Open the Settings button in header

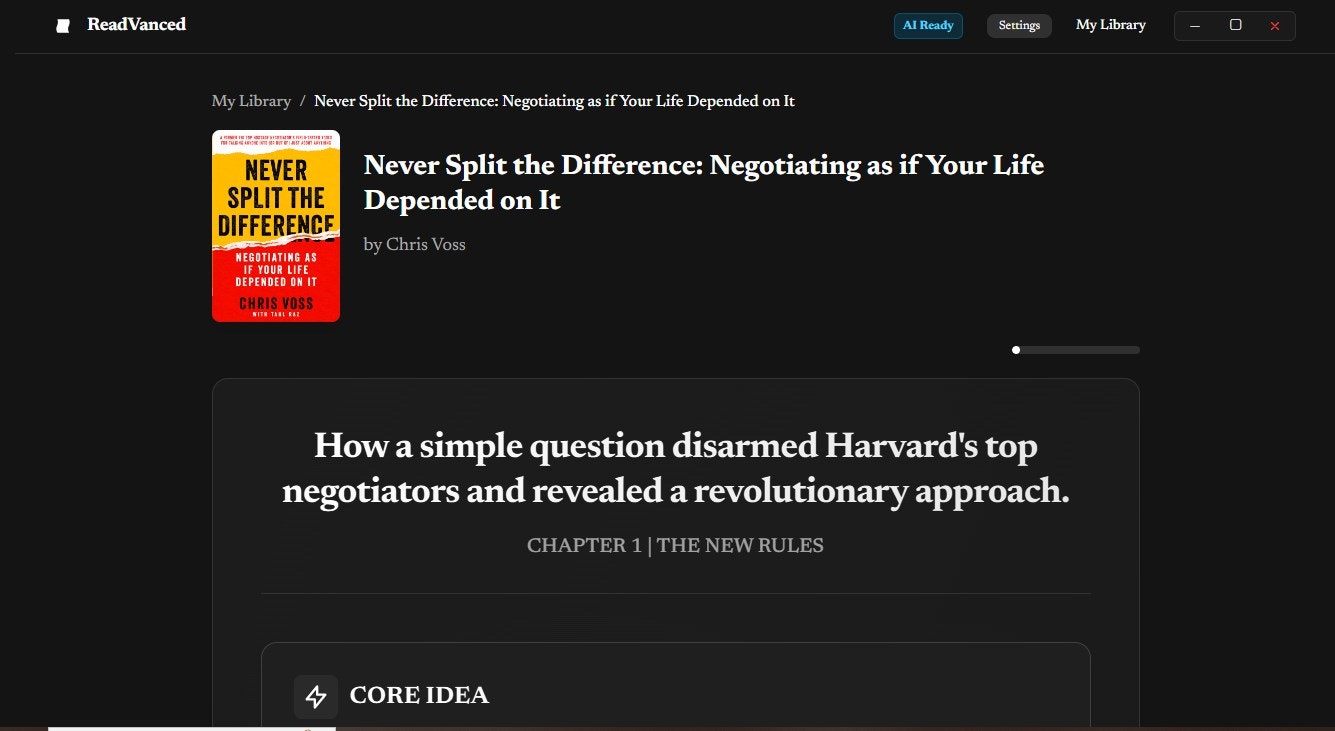click(x=1019, y=25)
